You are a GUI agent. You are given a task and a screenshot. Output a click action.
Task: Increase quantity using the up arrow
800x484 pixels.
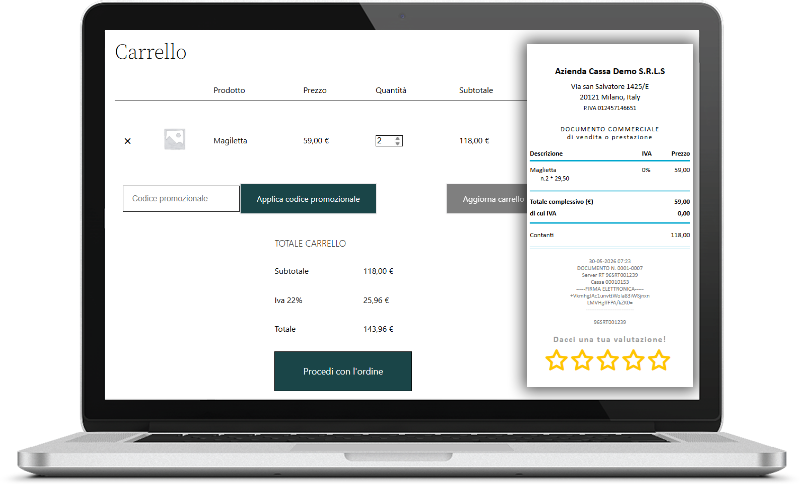[398, 138]
